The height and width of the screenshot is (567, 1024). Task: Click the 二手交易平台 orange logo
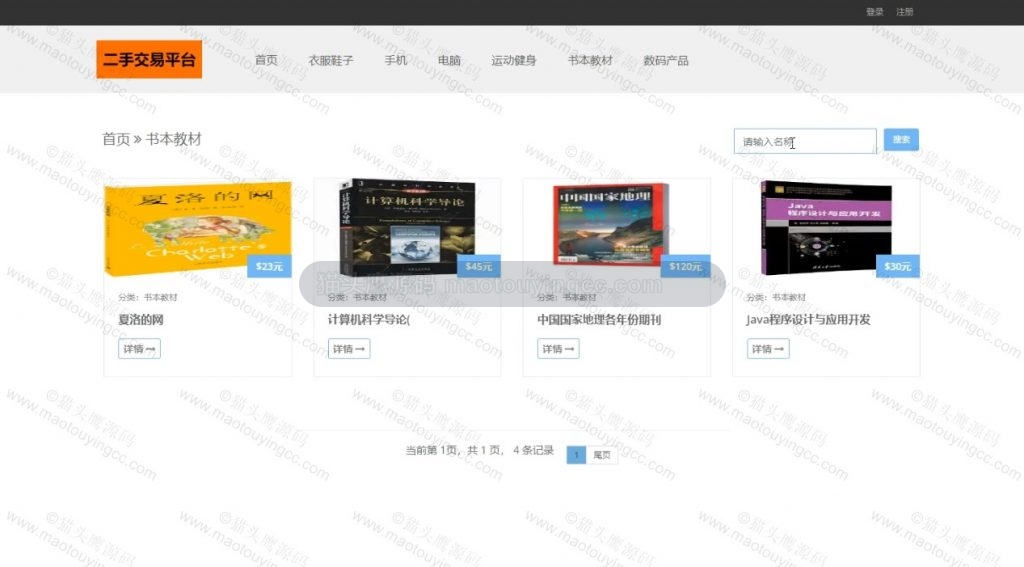pos(149,59)
